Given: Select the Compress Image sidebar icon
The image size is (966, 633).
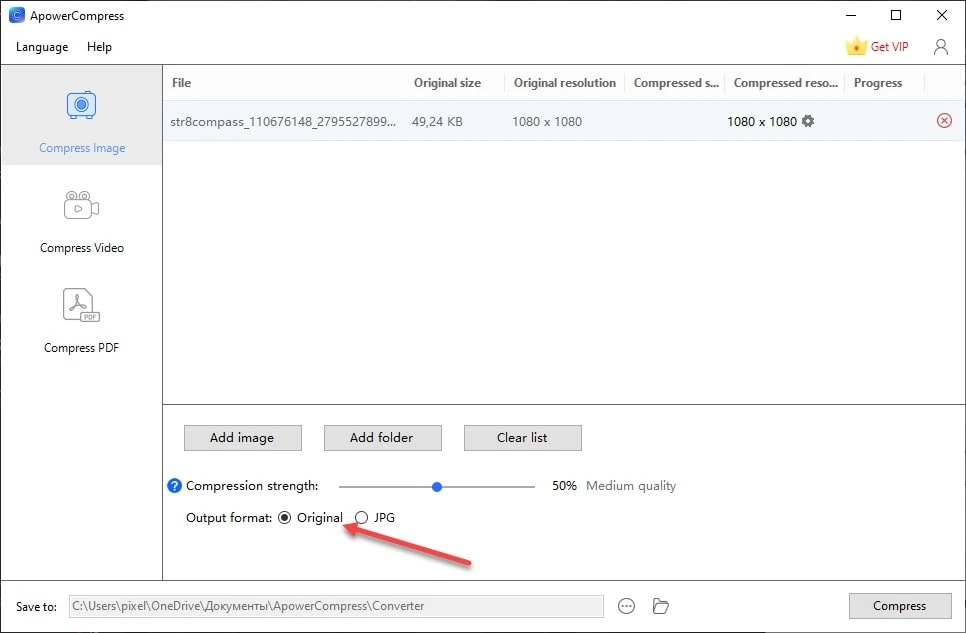Looking at the screenshot, I should (x=81, y=105).
